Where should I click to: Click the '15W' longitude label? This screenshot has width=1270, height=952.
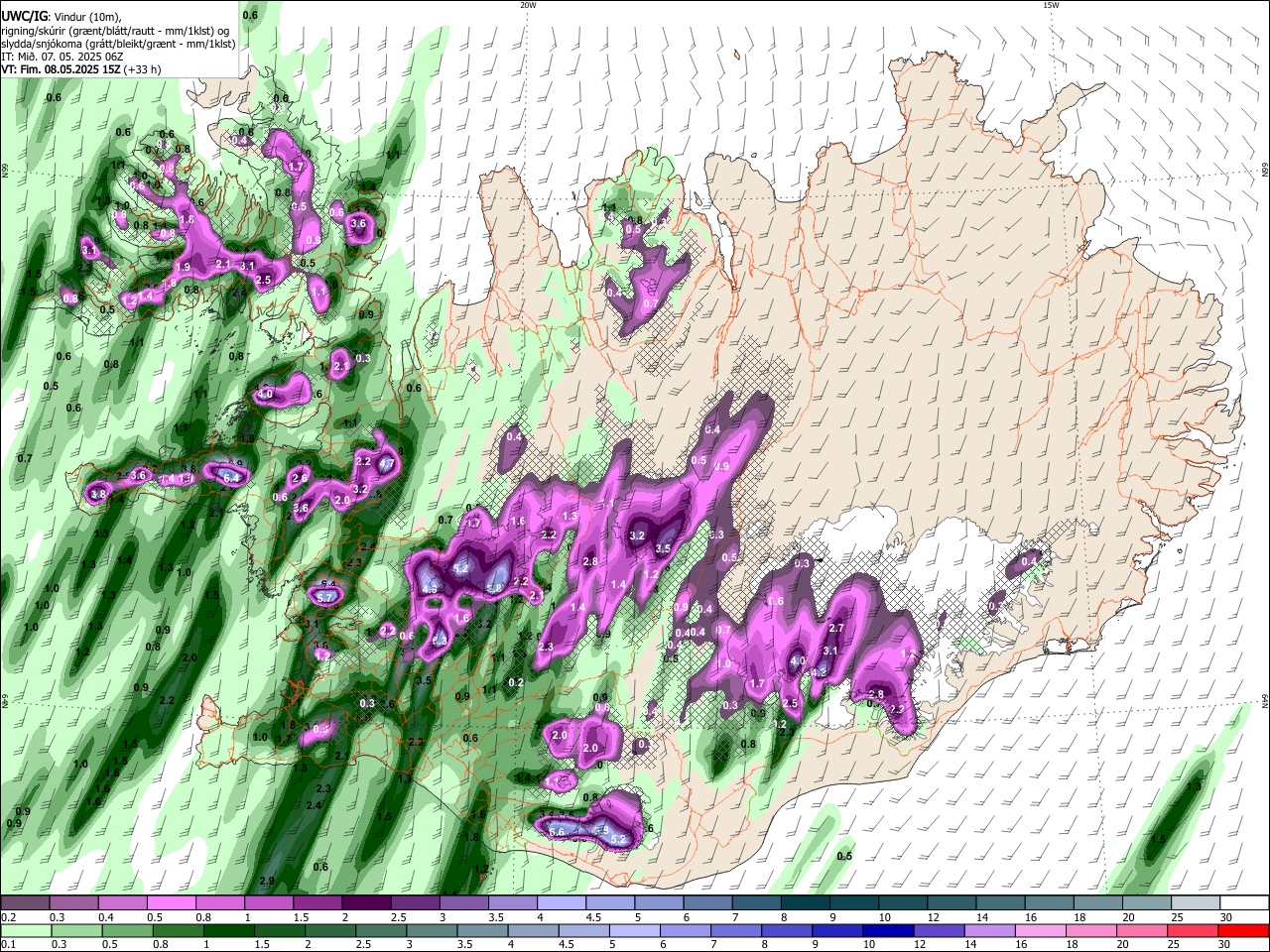1051,5
